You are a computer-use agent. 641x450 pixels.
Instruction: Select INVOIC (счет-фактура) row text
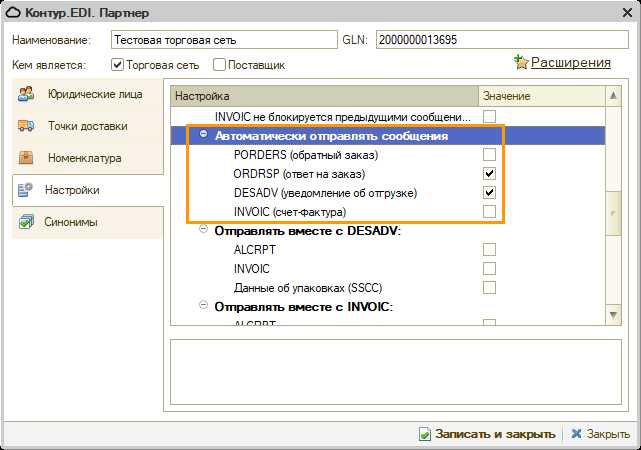coord(290,212)
